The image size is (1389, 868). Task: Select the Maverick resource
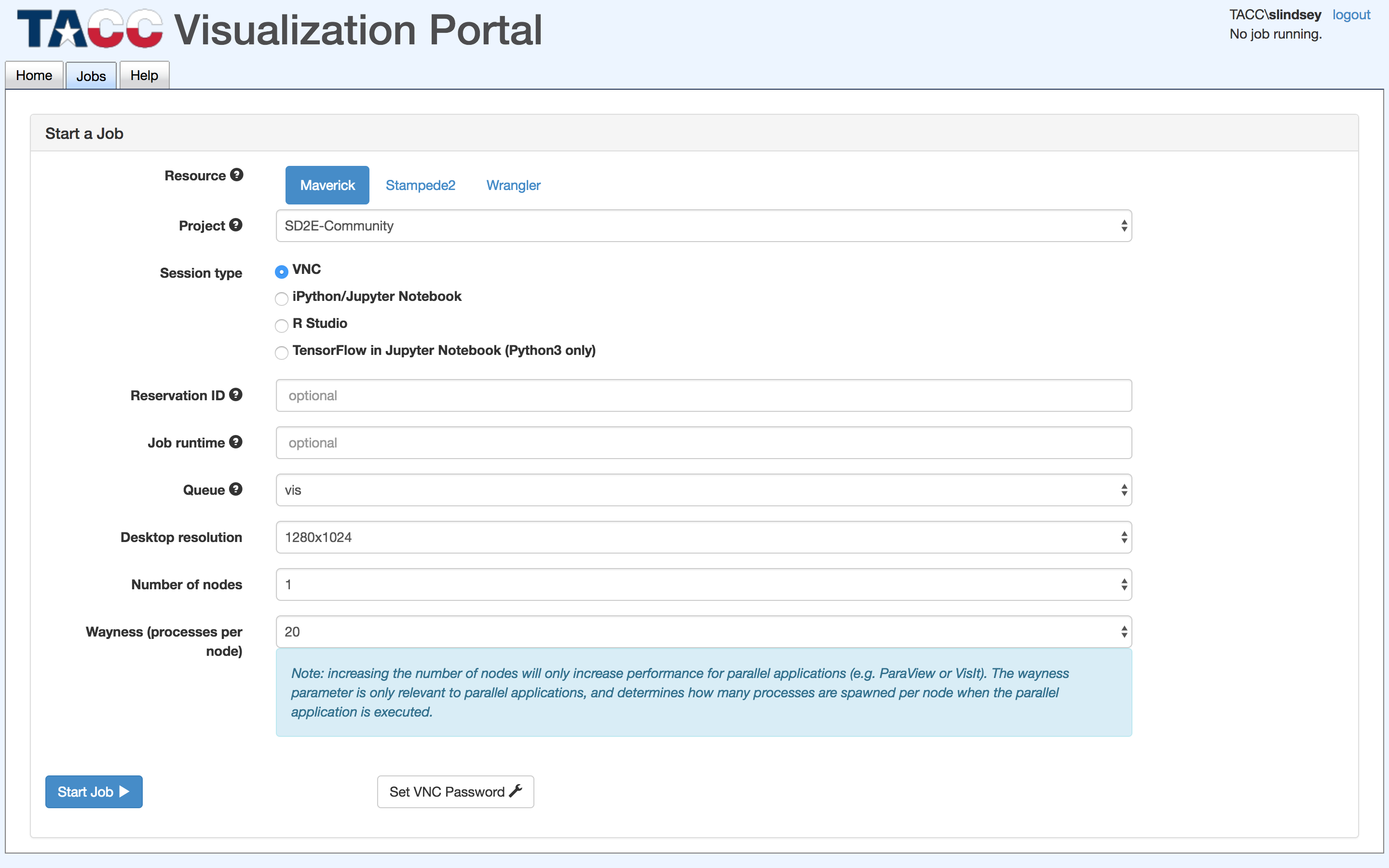tap(327, 185)
